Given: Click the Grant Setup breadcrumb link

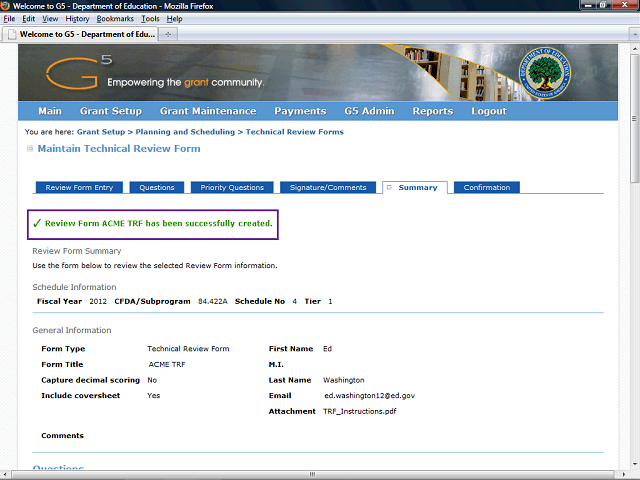Looking at the screenshot, I should [x=101, y=132].
